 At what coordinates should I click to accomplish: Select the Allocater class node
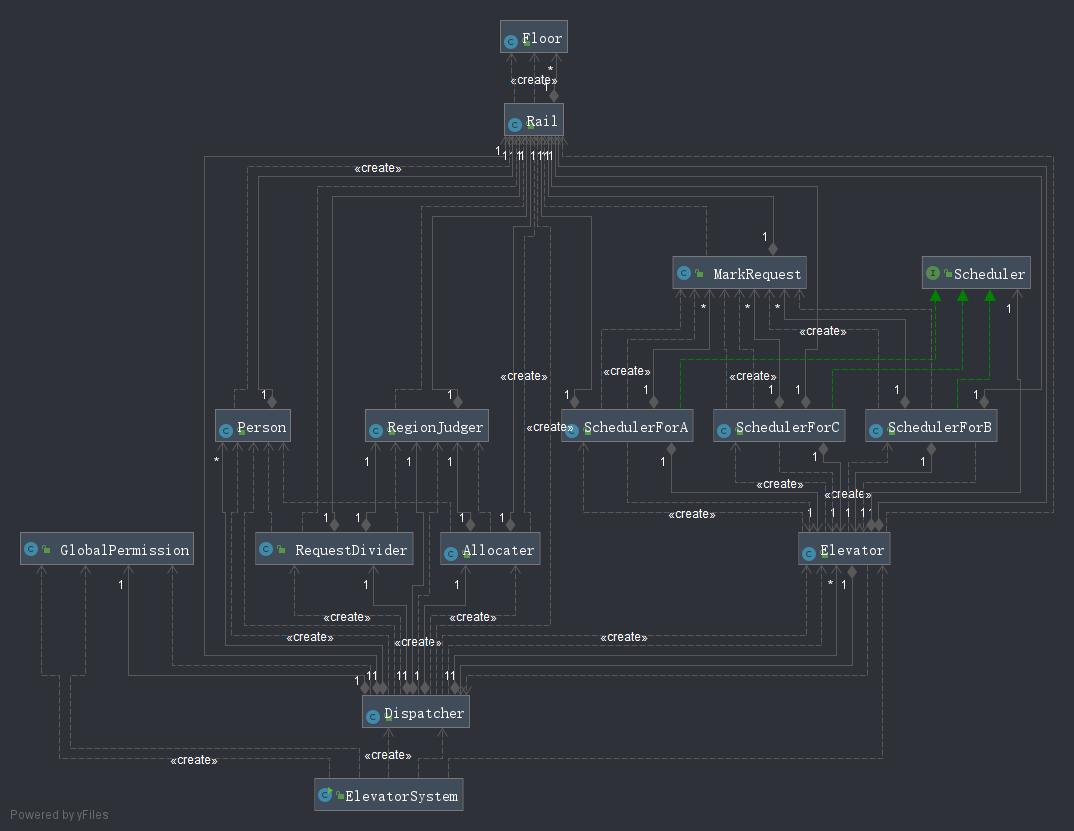click(x=490, y=549)
